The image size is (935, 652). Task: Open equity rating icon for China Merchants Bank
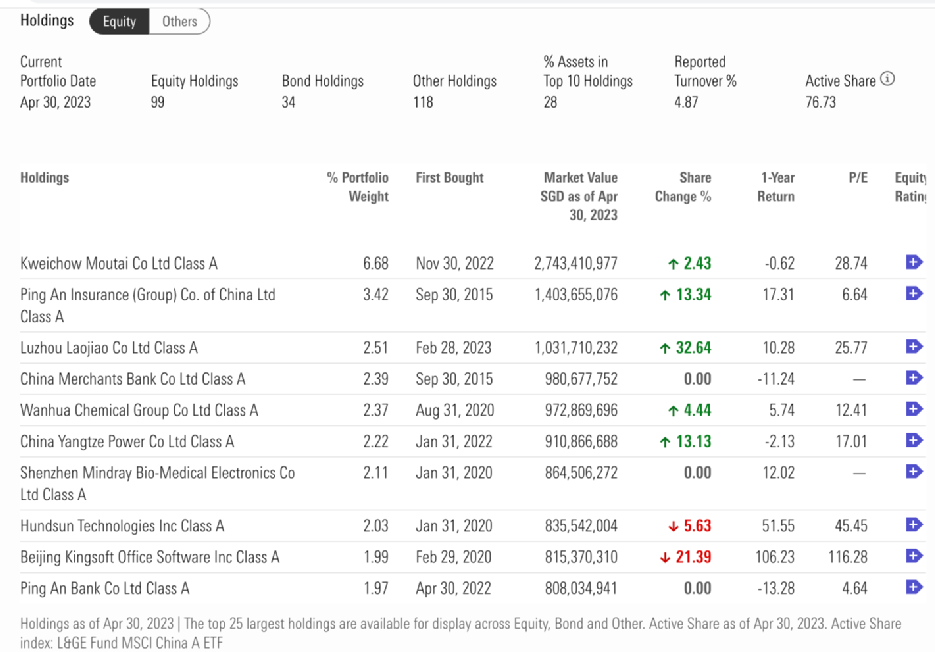913,378
